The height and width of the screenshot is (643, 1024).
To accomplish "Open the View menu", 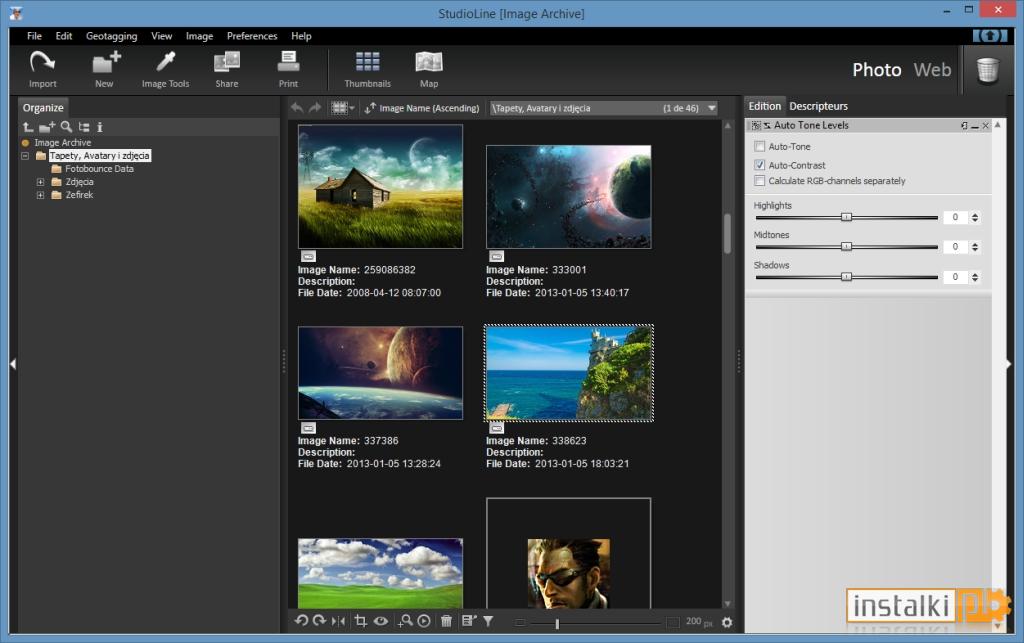I will (x=161, y=36).
